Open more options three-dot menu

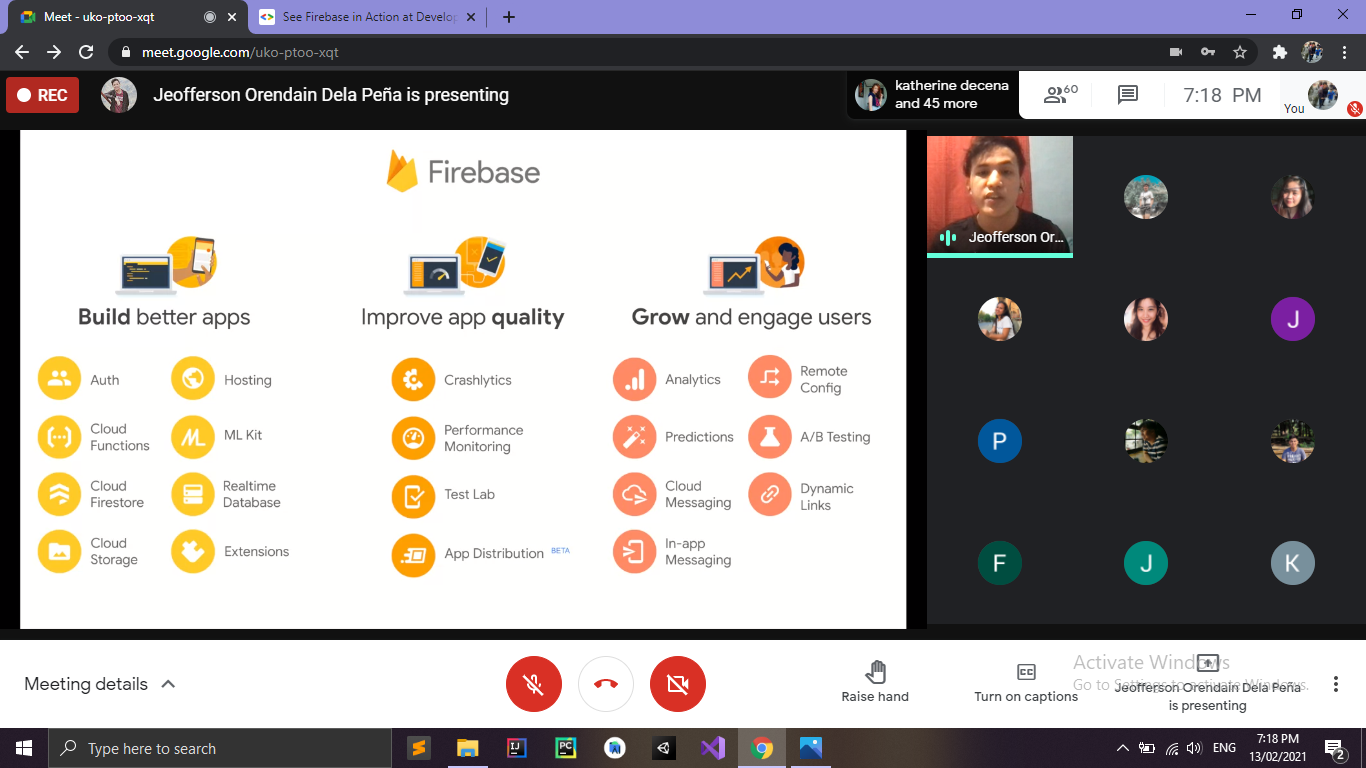pos(1336,684)
